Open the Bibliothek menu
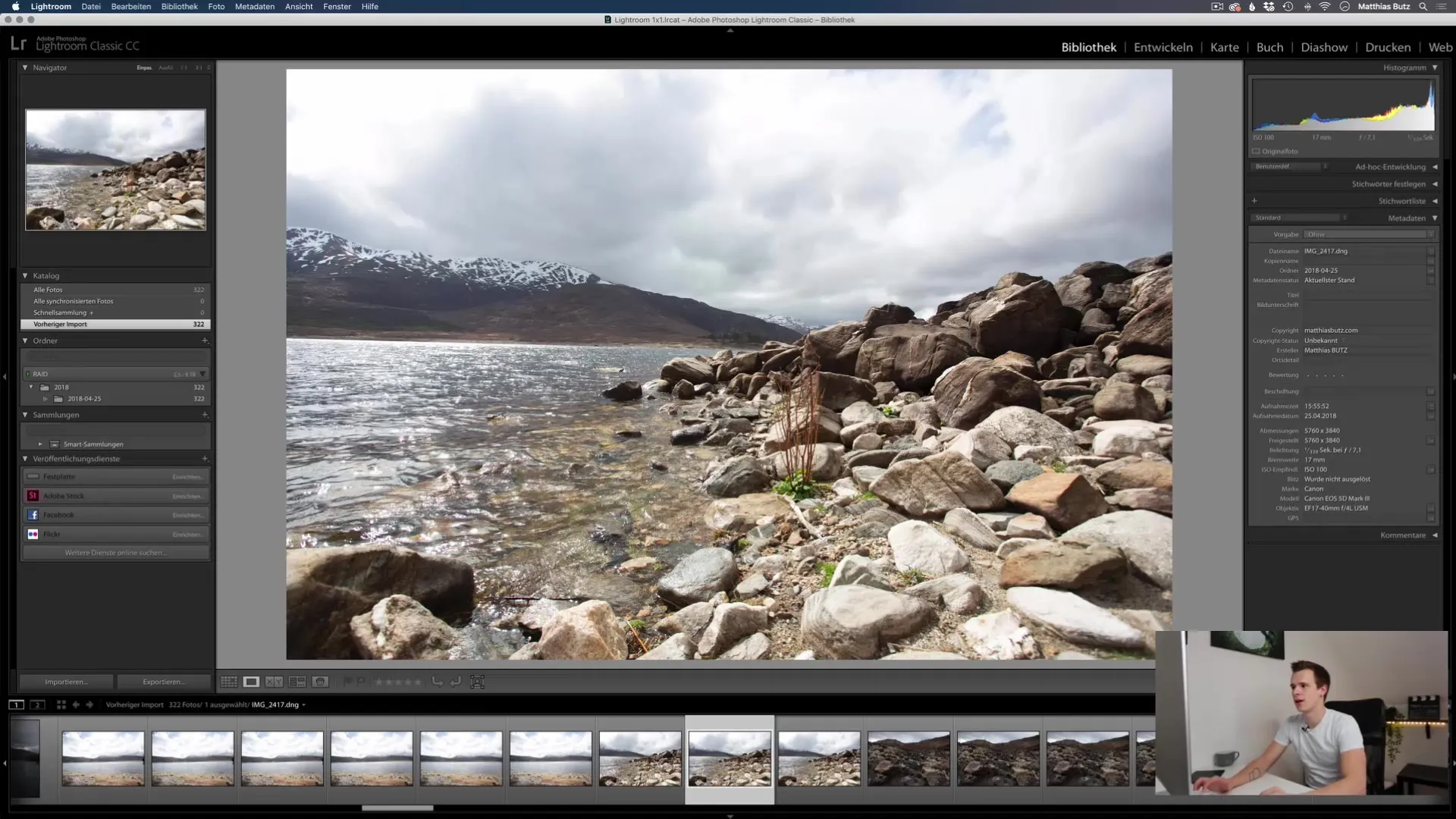 click(x=180, y=6)
